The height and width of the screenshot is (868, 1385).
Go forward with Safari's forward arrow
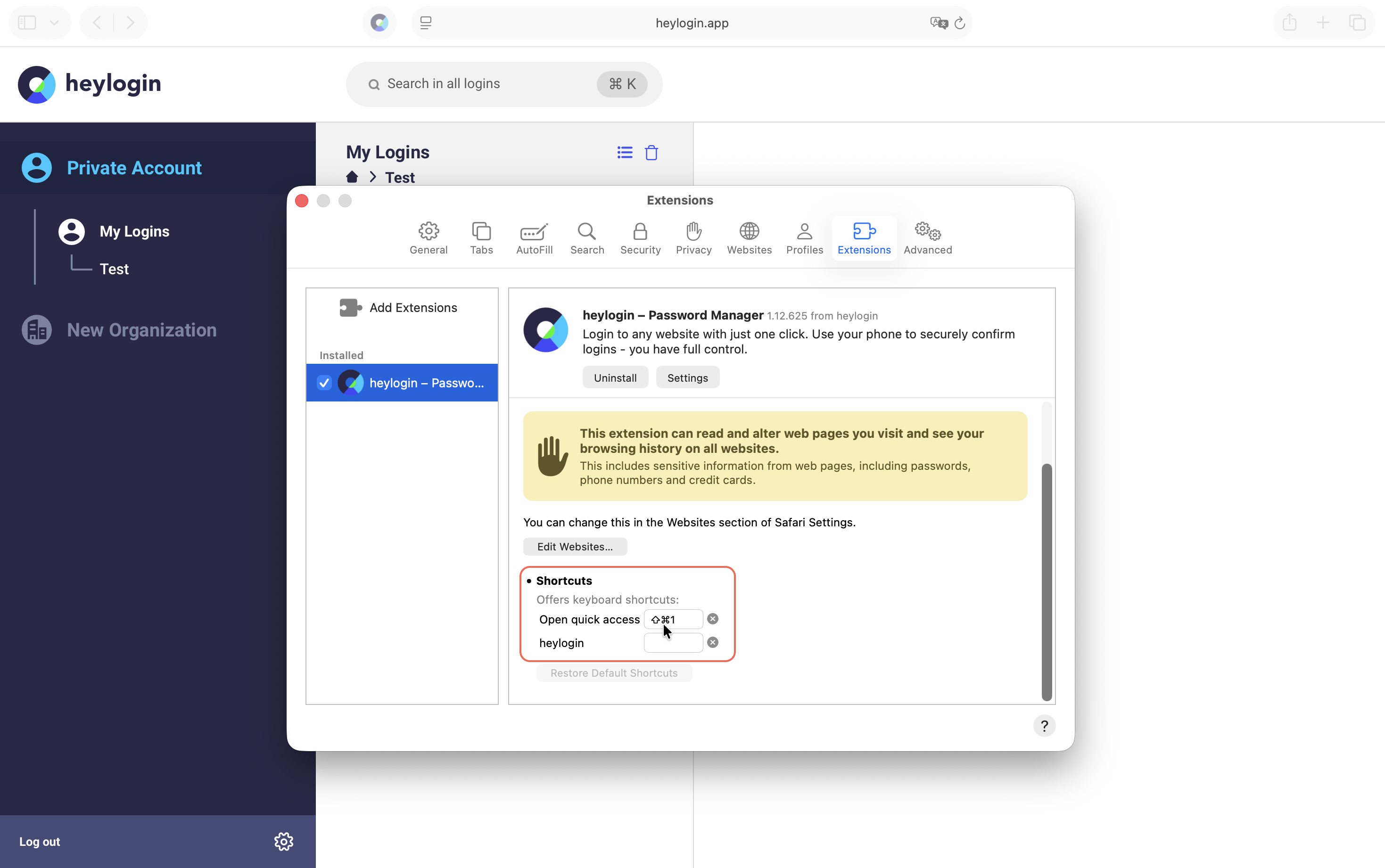(131, 23)
